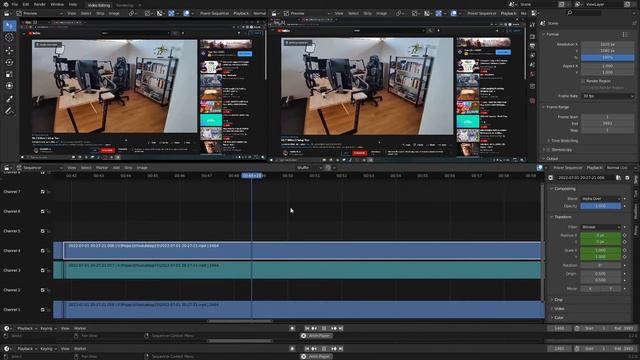Click the pin icon next to Scene
Screen dimensions: 640x360
tap(634, 24)
